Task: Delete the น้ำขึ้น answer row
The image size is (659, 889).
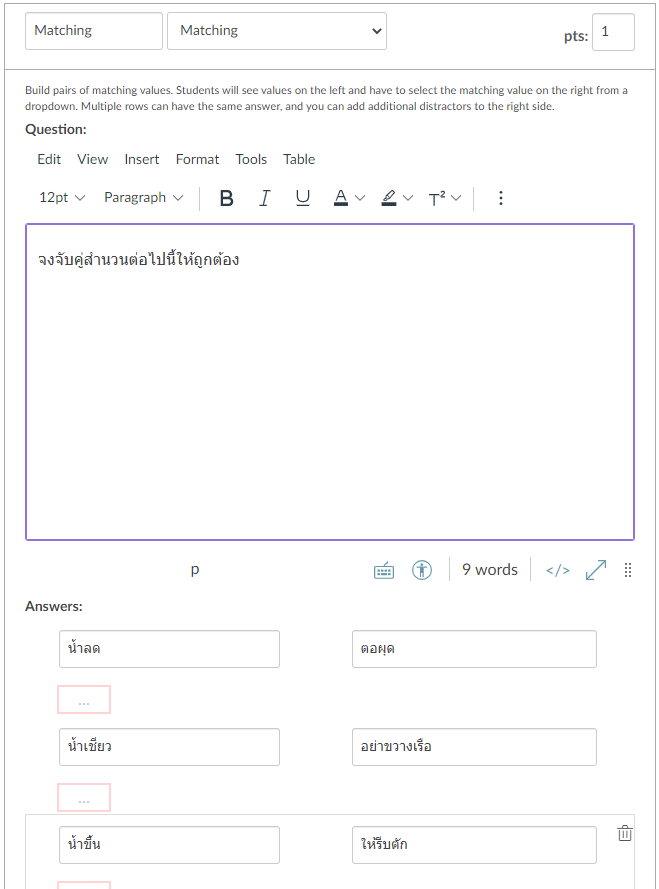Action: 625,833
